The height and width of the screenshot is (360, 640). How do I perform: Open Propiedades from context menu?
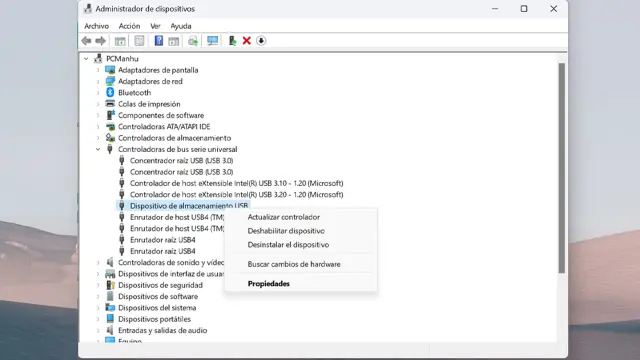[301, 284]
